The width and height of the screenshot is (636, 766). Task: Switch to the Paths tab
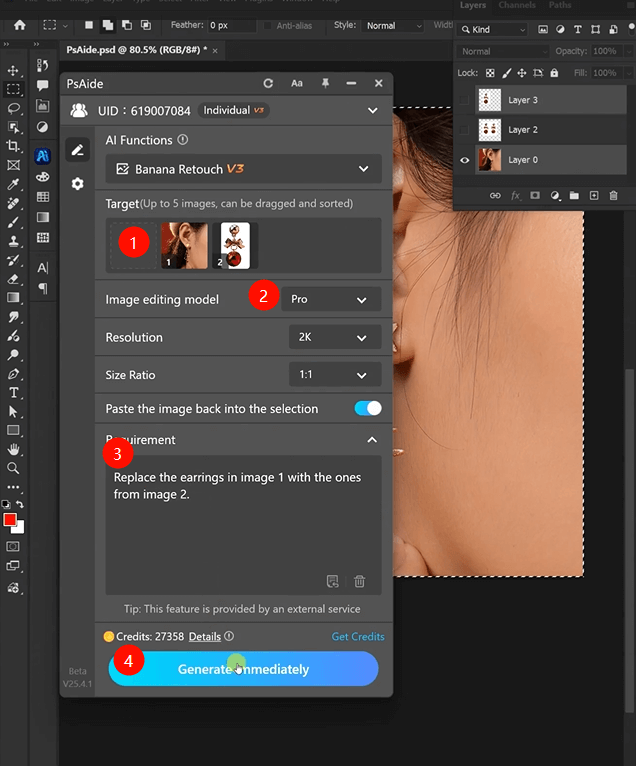point(560,5)
